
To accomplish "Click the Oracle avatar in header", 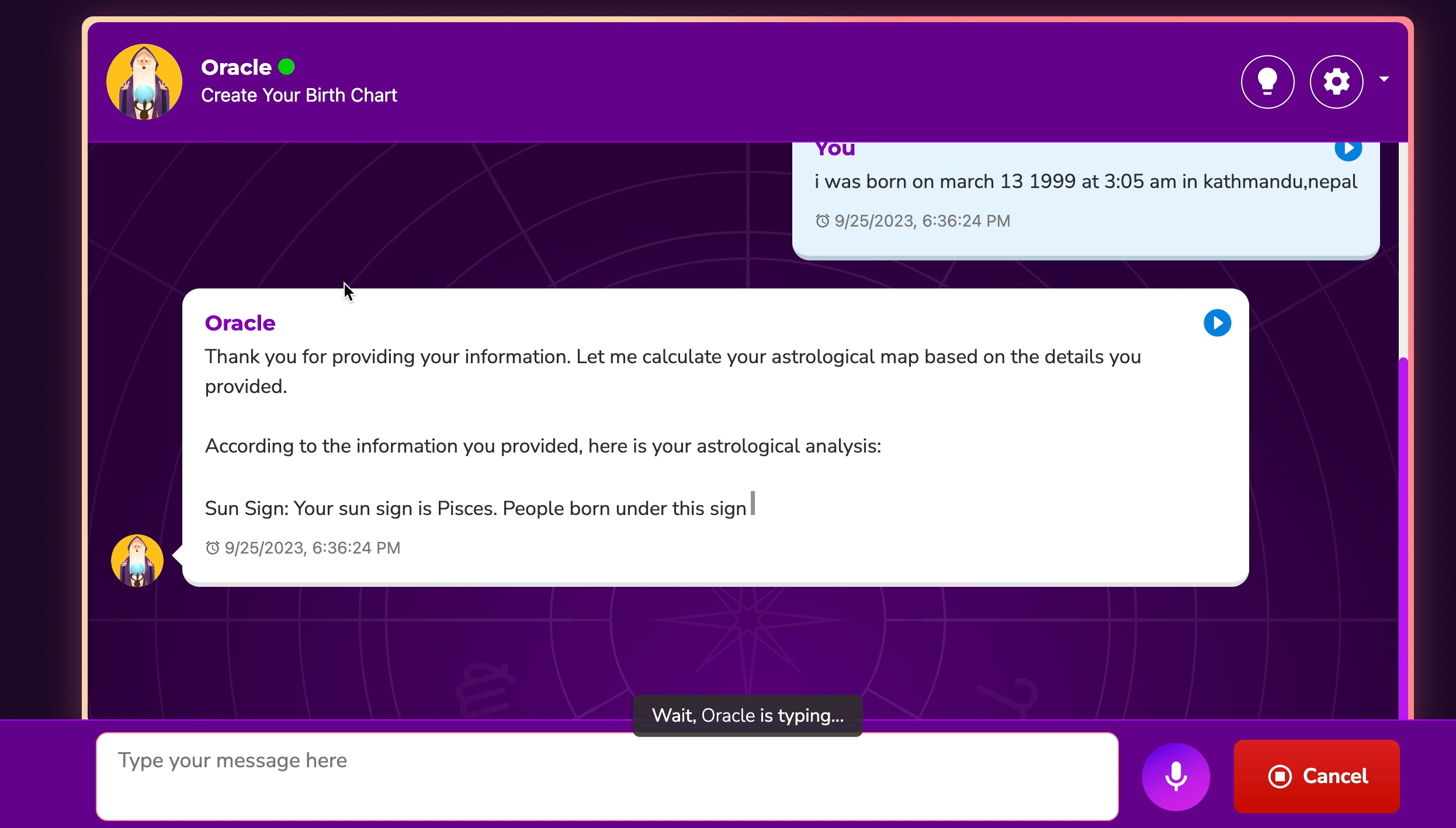I will (x=144, y=82).
